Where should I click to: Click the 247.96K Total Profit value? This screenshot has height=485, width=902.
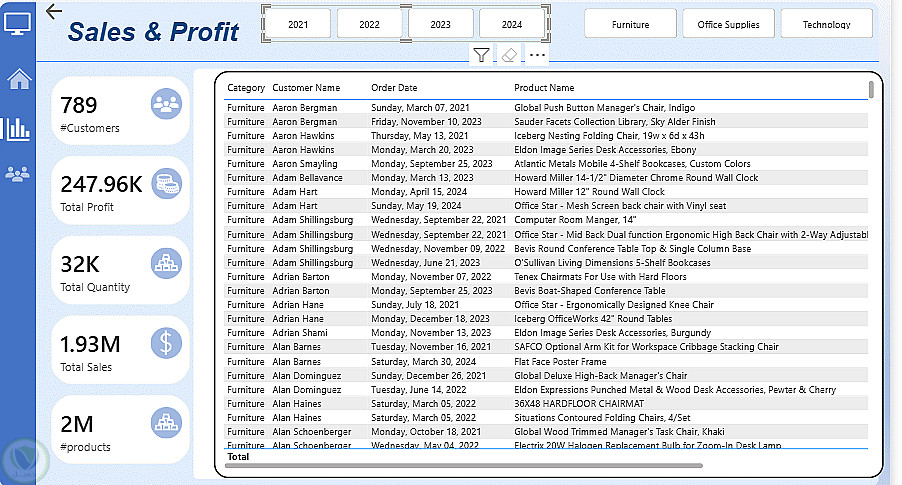coord(101,185)
